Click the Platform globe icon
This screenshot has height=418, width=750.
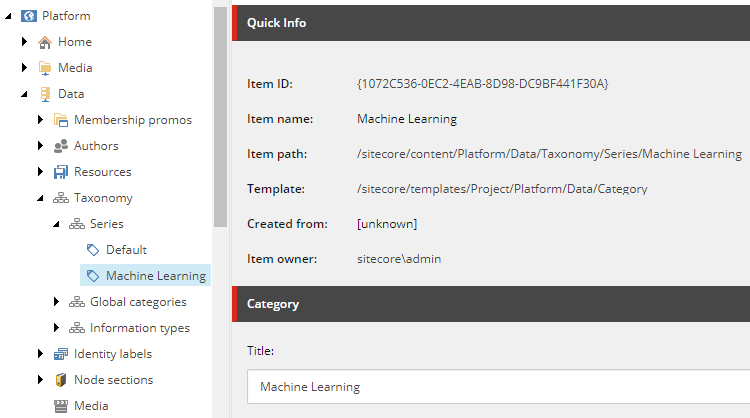[x=28, y=16]
